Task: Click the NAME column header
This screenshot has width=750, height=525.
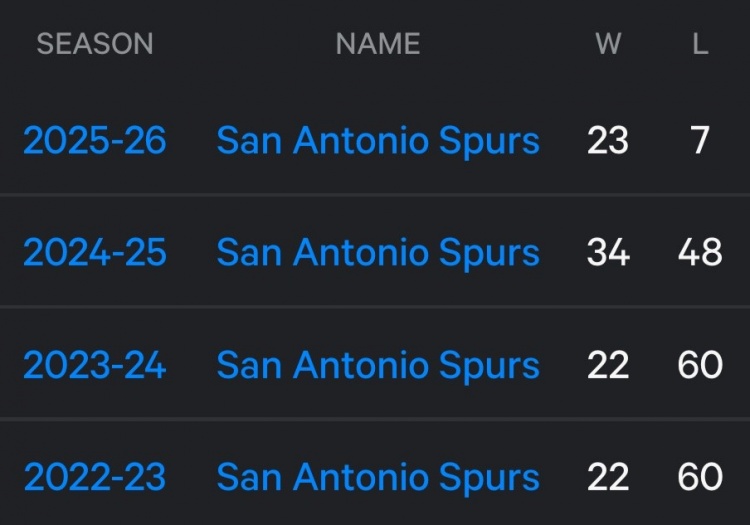Action: point(378,44)
